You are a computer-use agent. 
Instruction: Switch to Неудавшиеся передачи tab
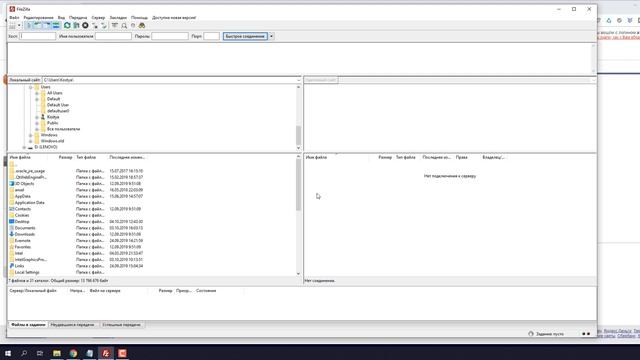[x=73, y=325]
